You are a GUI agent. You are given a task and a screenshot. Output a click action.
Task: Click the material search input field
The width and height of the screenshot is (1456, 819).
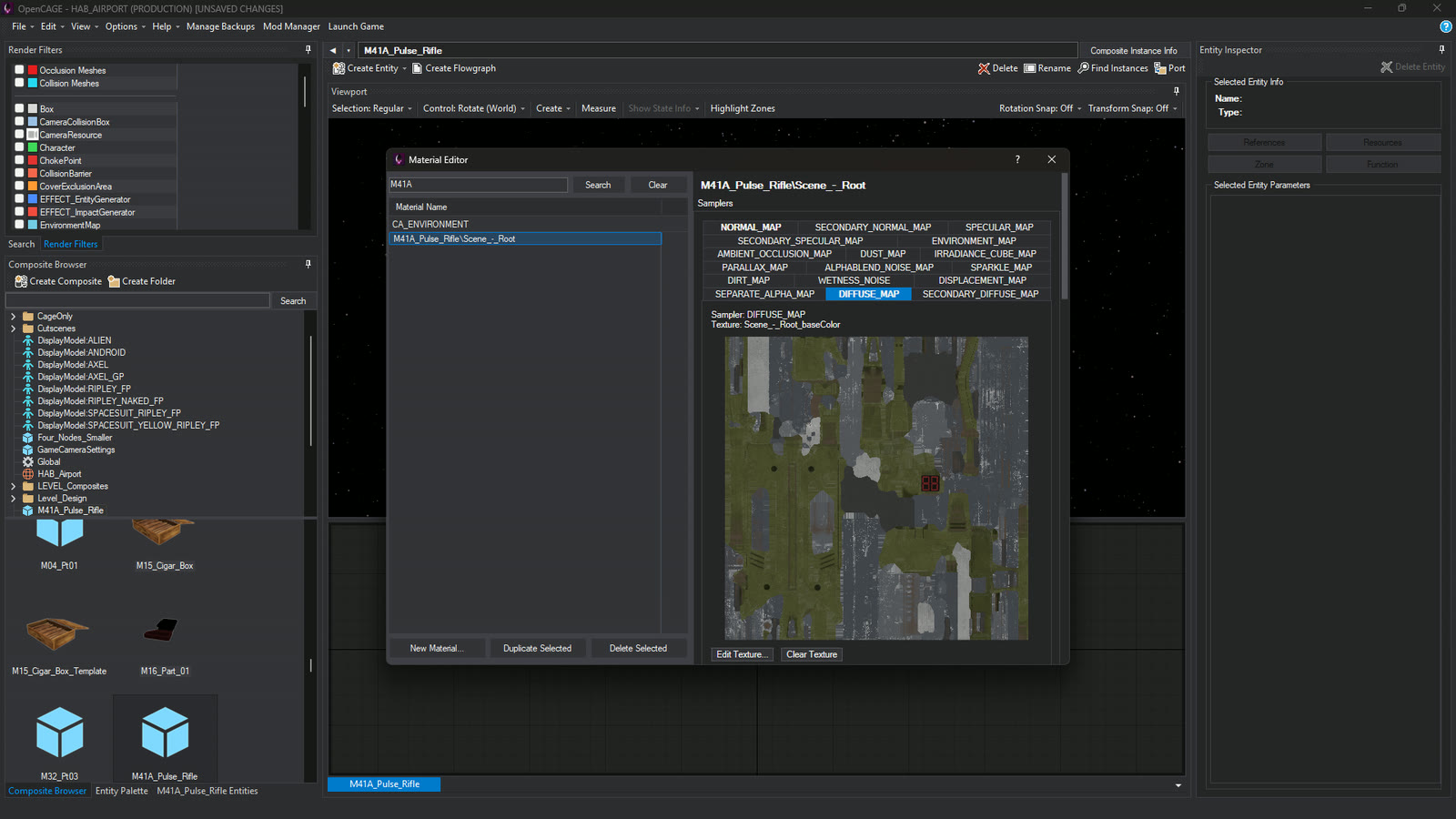coord(479,185)
